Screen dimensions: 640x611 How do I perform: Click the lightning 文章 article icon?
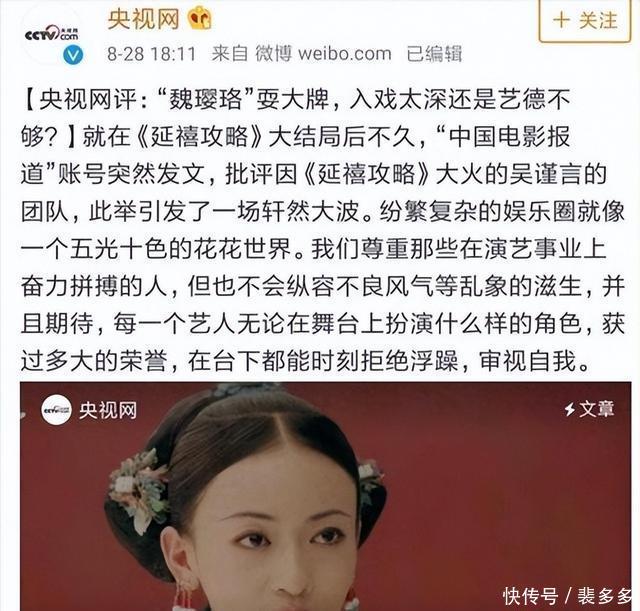589,409
